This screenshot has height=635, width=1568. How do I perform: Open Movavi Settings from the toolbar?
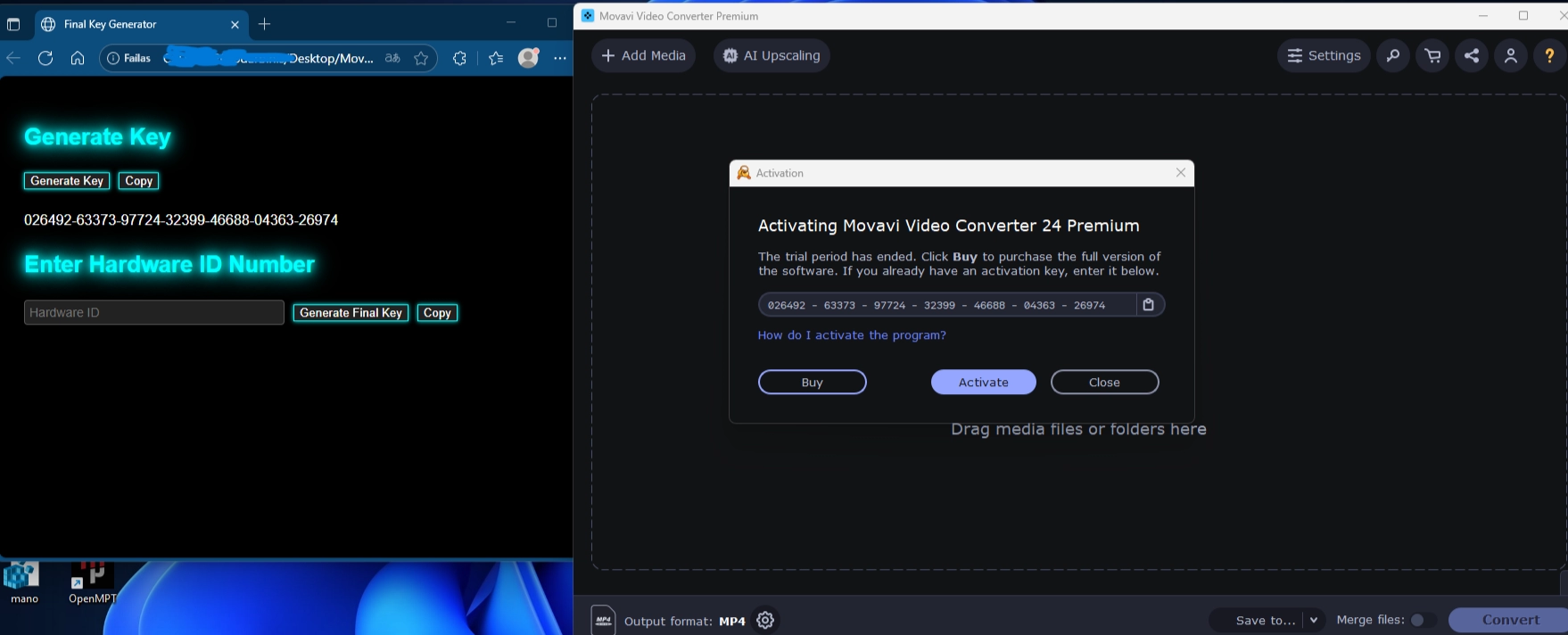[1324, 55]
